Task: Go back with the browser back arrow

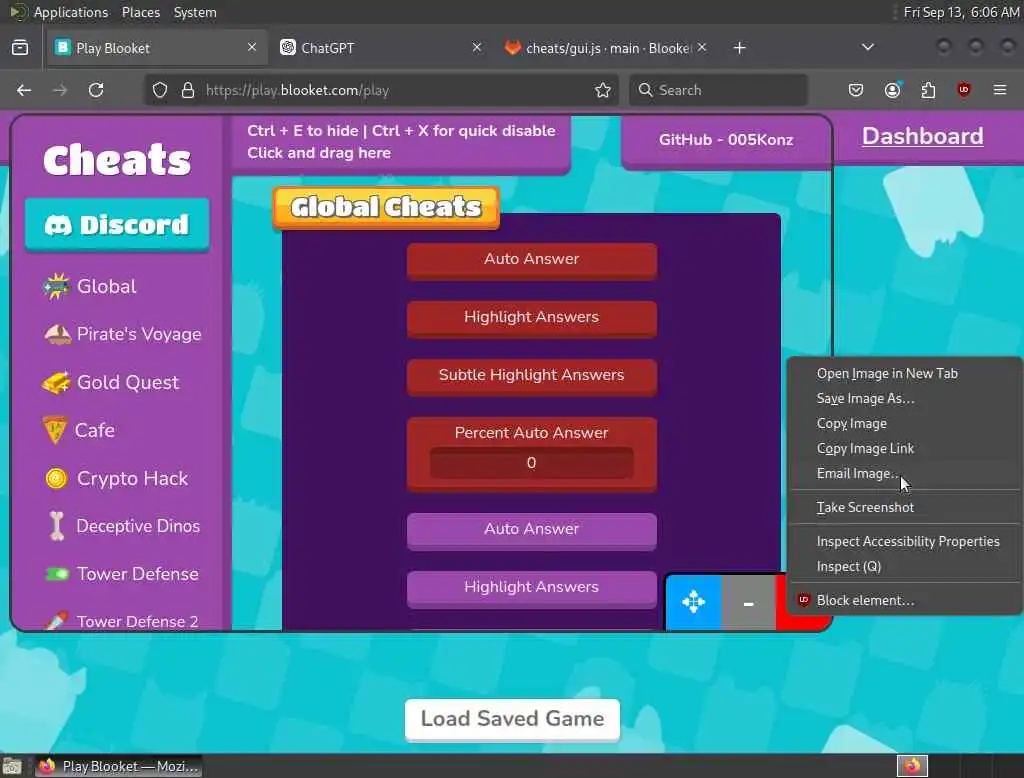Action: click(x=24, y=90)
